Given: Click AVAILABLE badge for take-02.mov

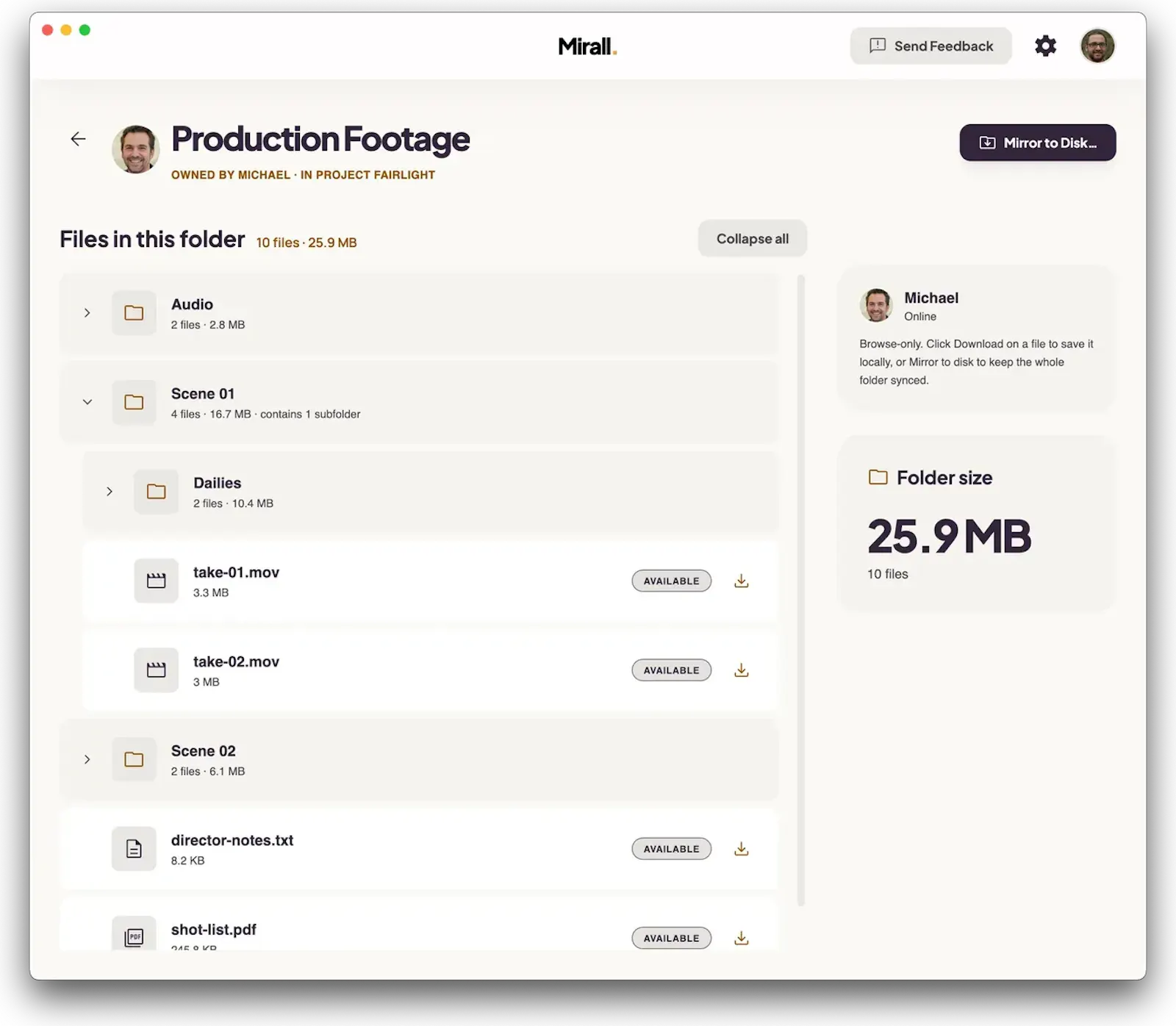Looking at the screenshot, I should tap(672, 670).
